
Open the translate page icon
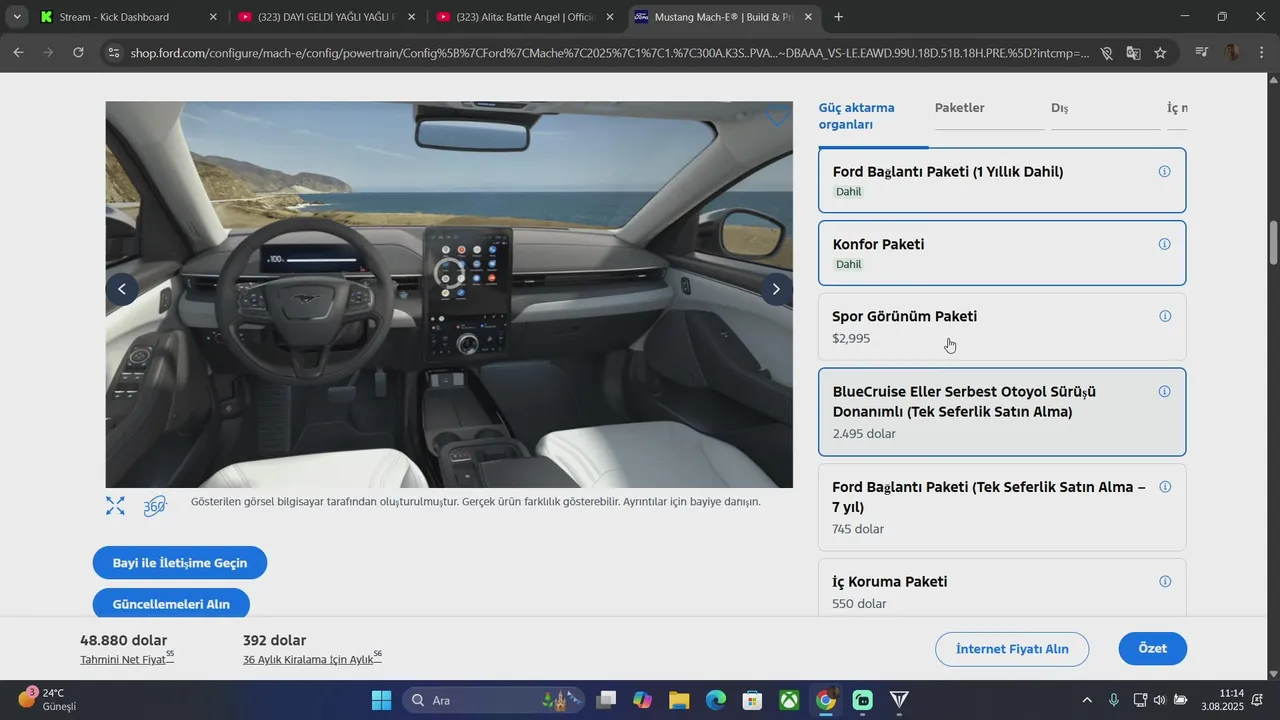pyautogui.click(x=1133, y=53)
